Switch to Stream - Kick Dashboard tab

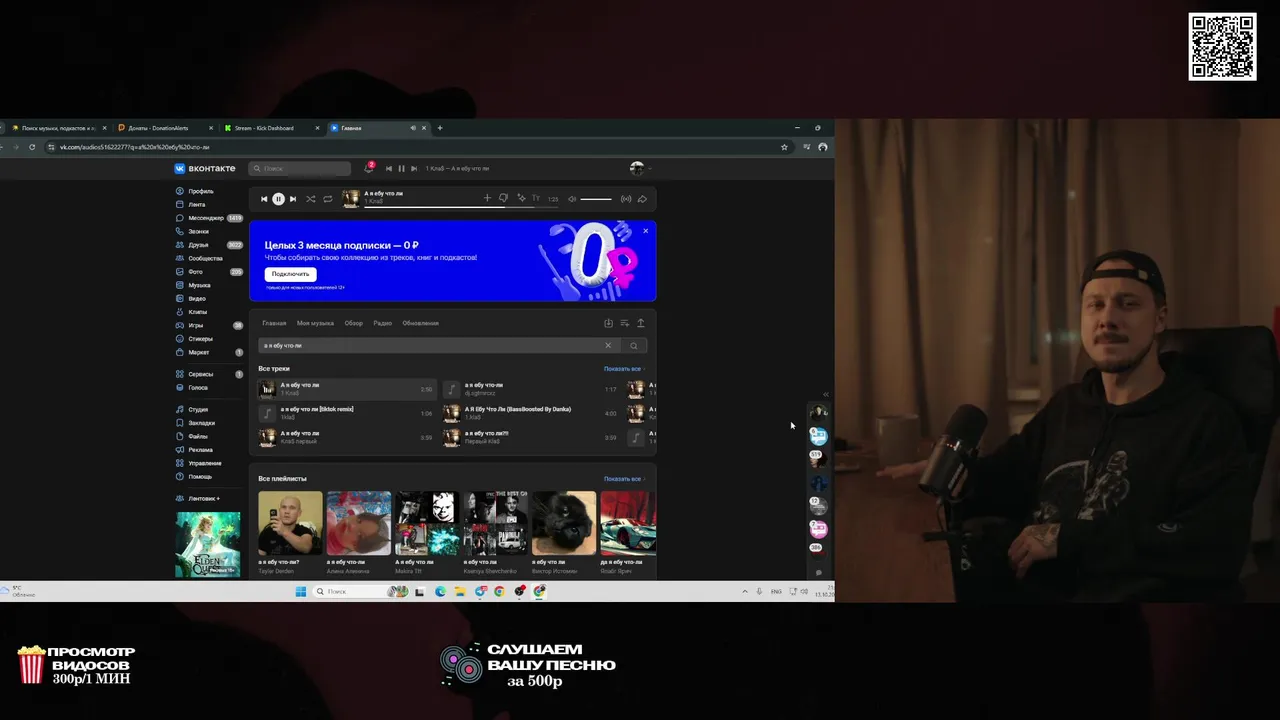coord(271,128)
